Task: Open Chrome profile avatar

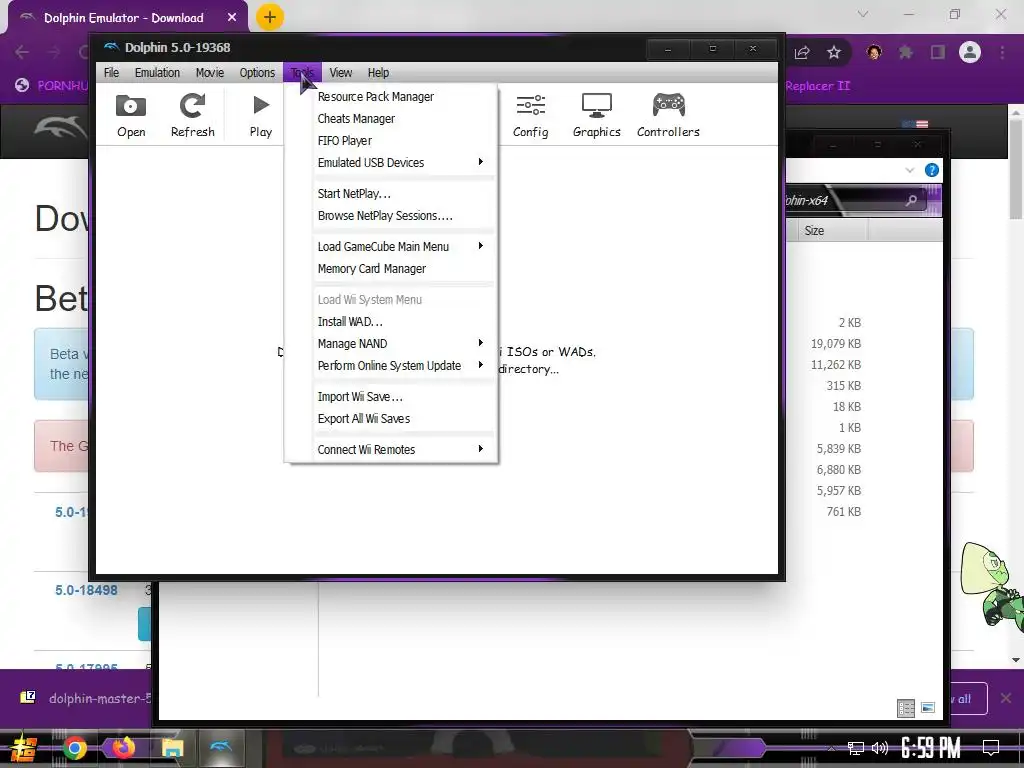Action: pos(970,52)
